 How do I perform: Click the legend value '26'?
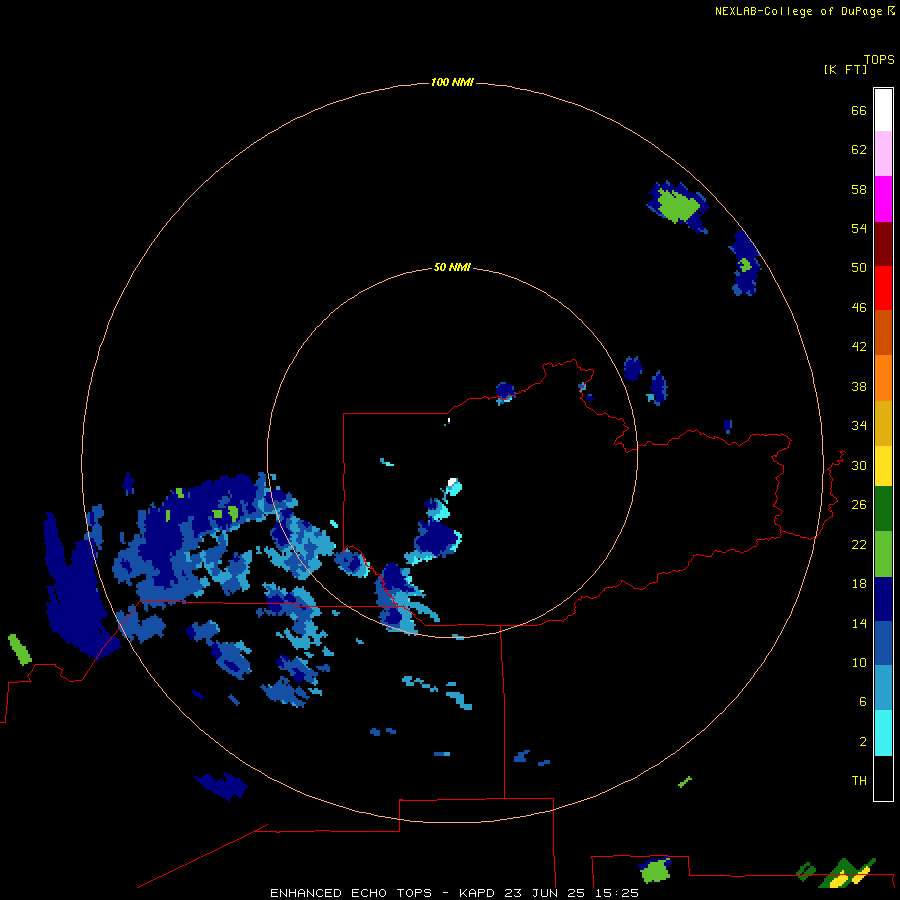click(859, 505)
